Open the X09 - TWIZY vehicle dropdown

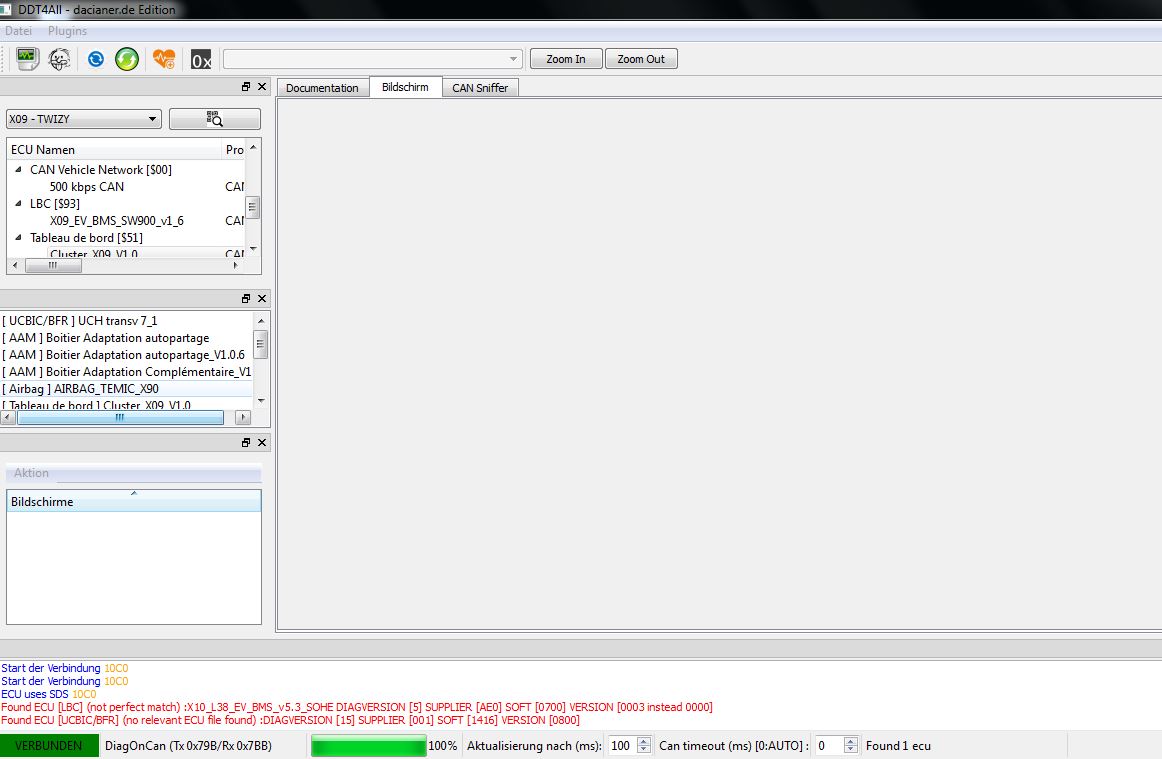(x=84, y=119)
